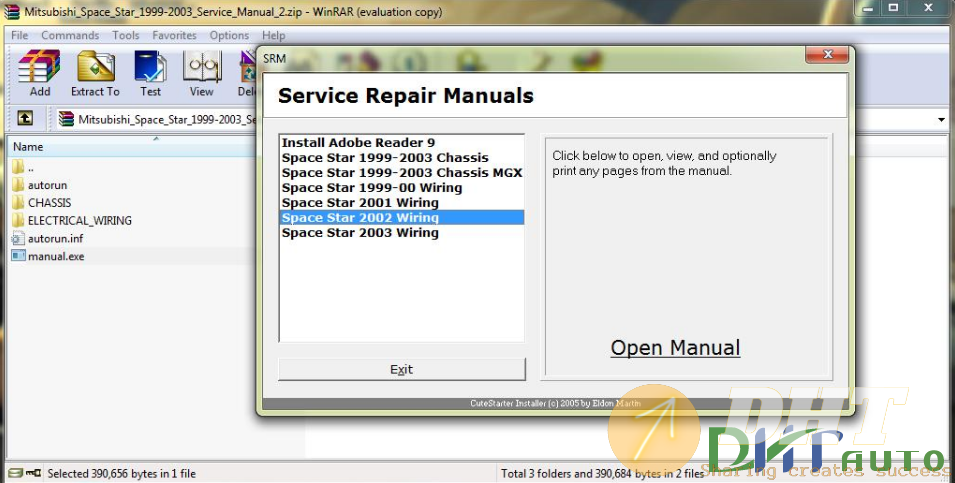This screenshot has width=955, height=483.
Task: Select the parent '..' folder icon
Action: tap(19, 167)
